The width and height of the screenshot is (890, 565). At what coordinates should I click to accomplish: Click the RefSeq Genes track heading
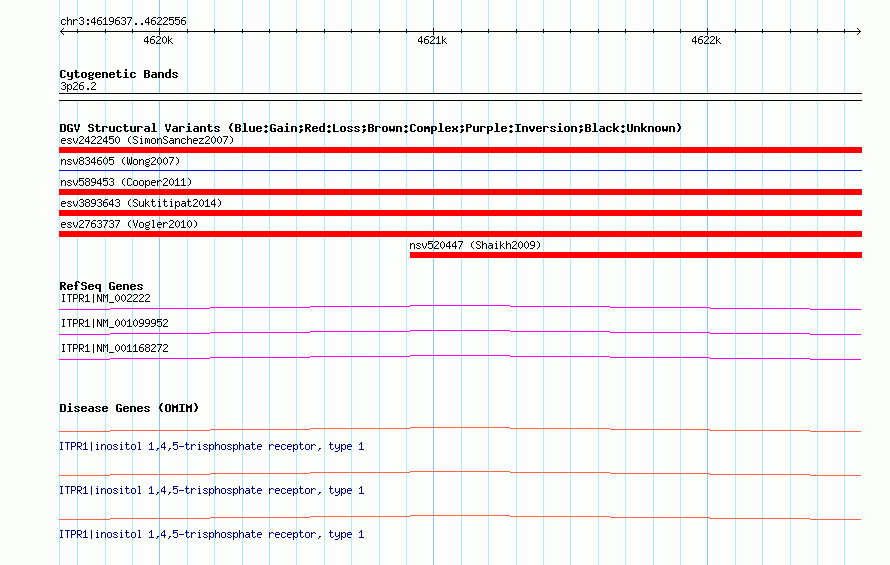pos(101,286)
